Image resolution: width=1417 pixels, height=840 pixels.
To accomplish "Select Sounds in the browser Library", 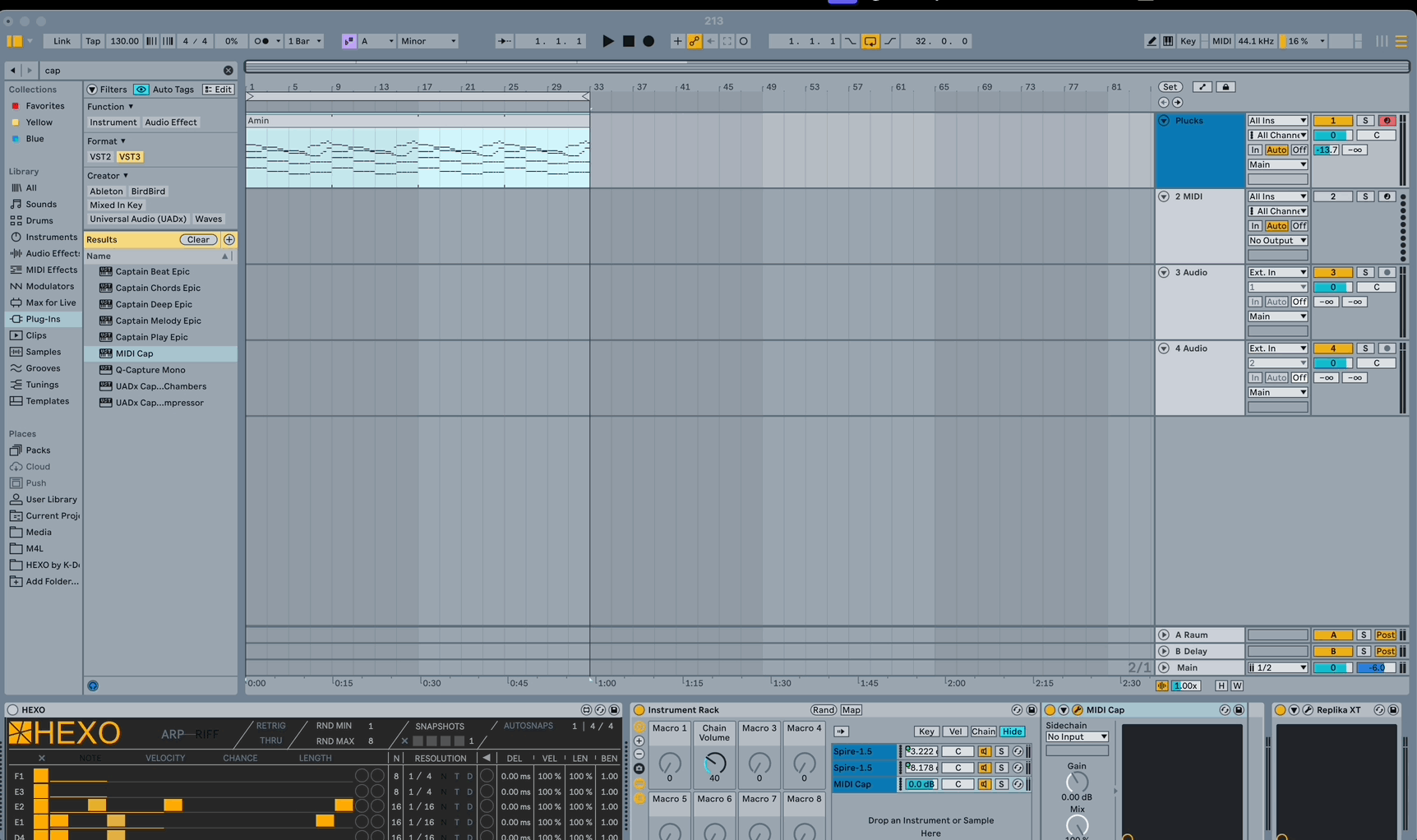I will click(41, 205).
